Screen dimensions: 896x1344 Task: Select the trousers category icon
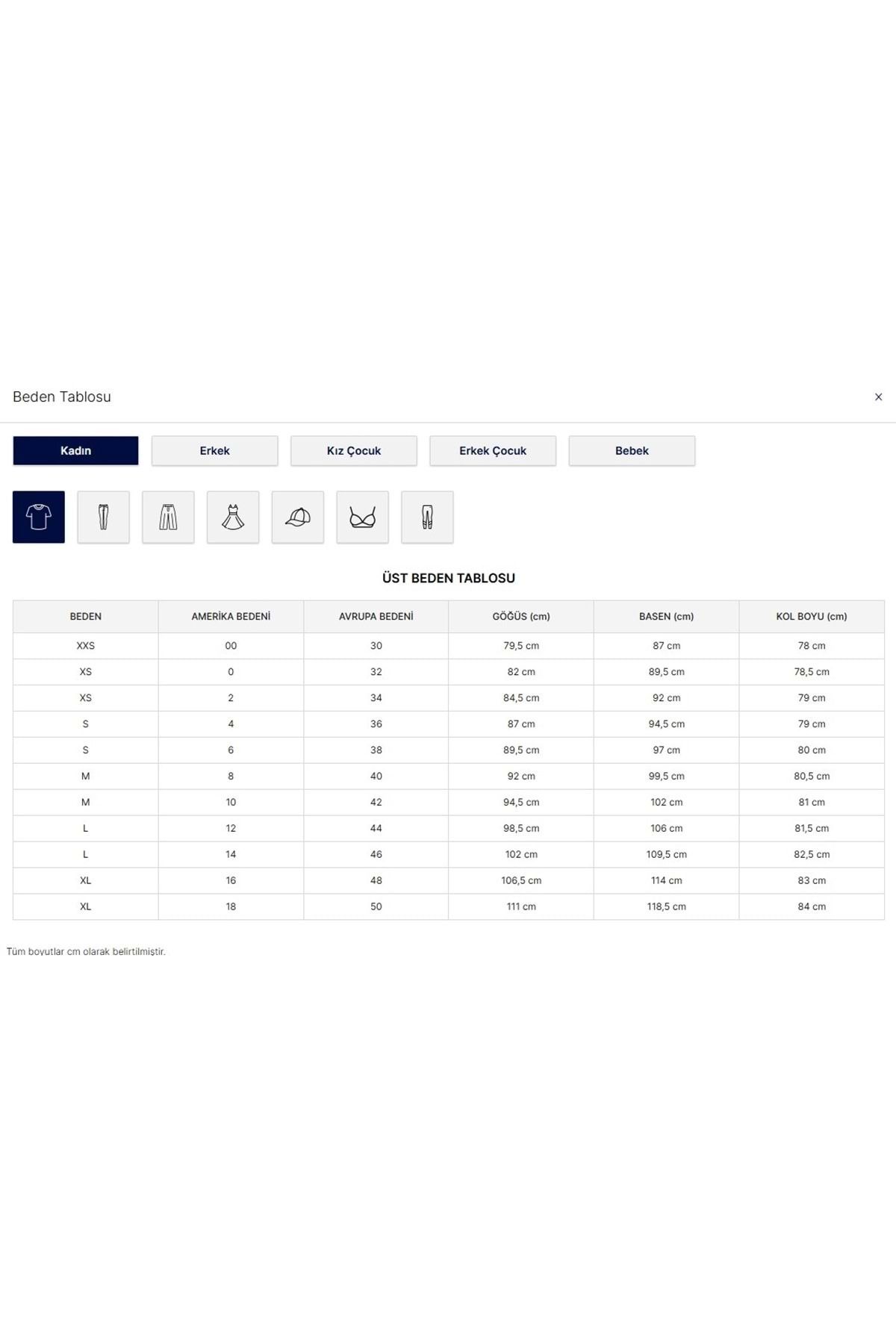(103, 517)
